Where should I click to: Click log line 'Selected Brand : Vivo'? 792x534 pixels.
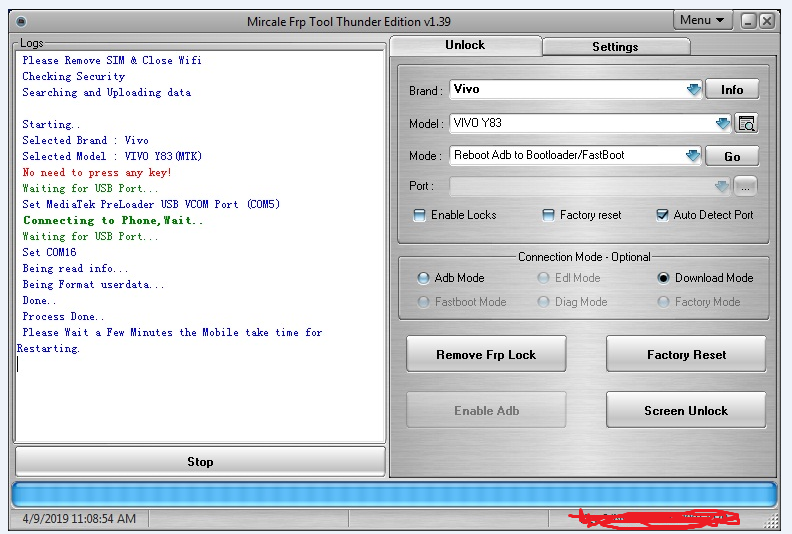coord(85,140)
